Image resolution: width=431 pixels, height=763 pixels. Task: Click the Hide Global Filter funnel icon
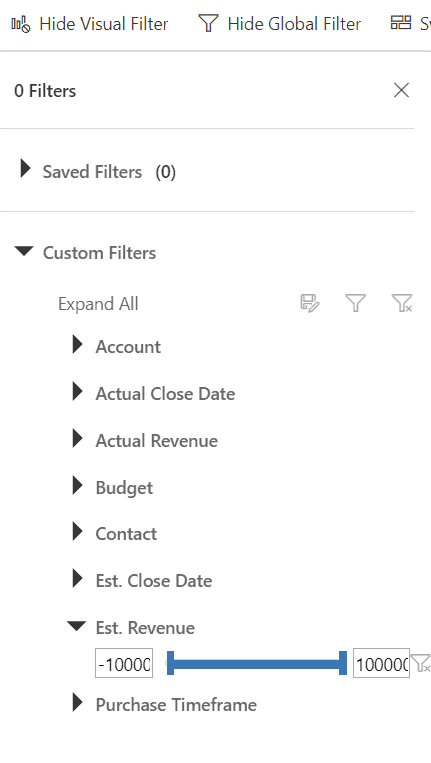[x=208, y=23]
